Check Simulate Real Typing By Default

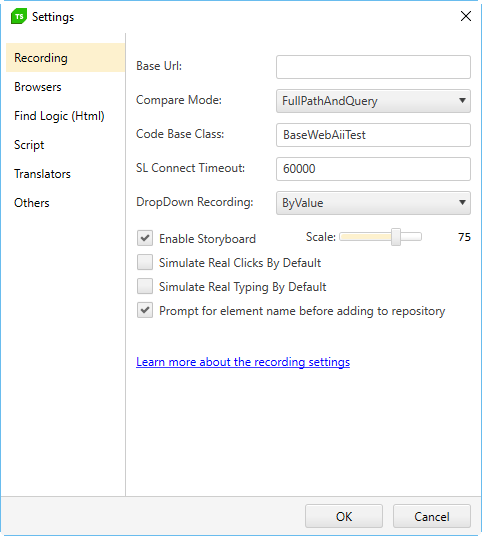click(x=145, y=286)
